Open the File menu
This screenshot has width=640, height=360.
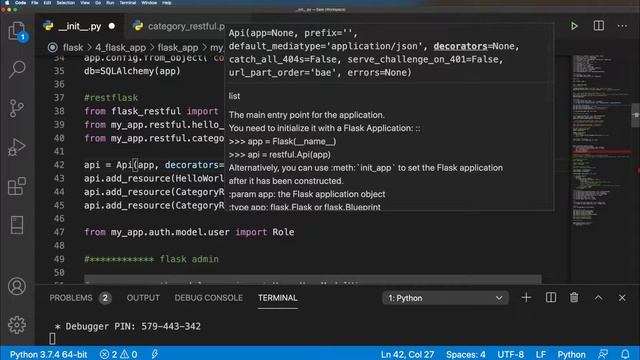click(35, 3)
